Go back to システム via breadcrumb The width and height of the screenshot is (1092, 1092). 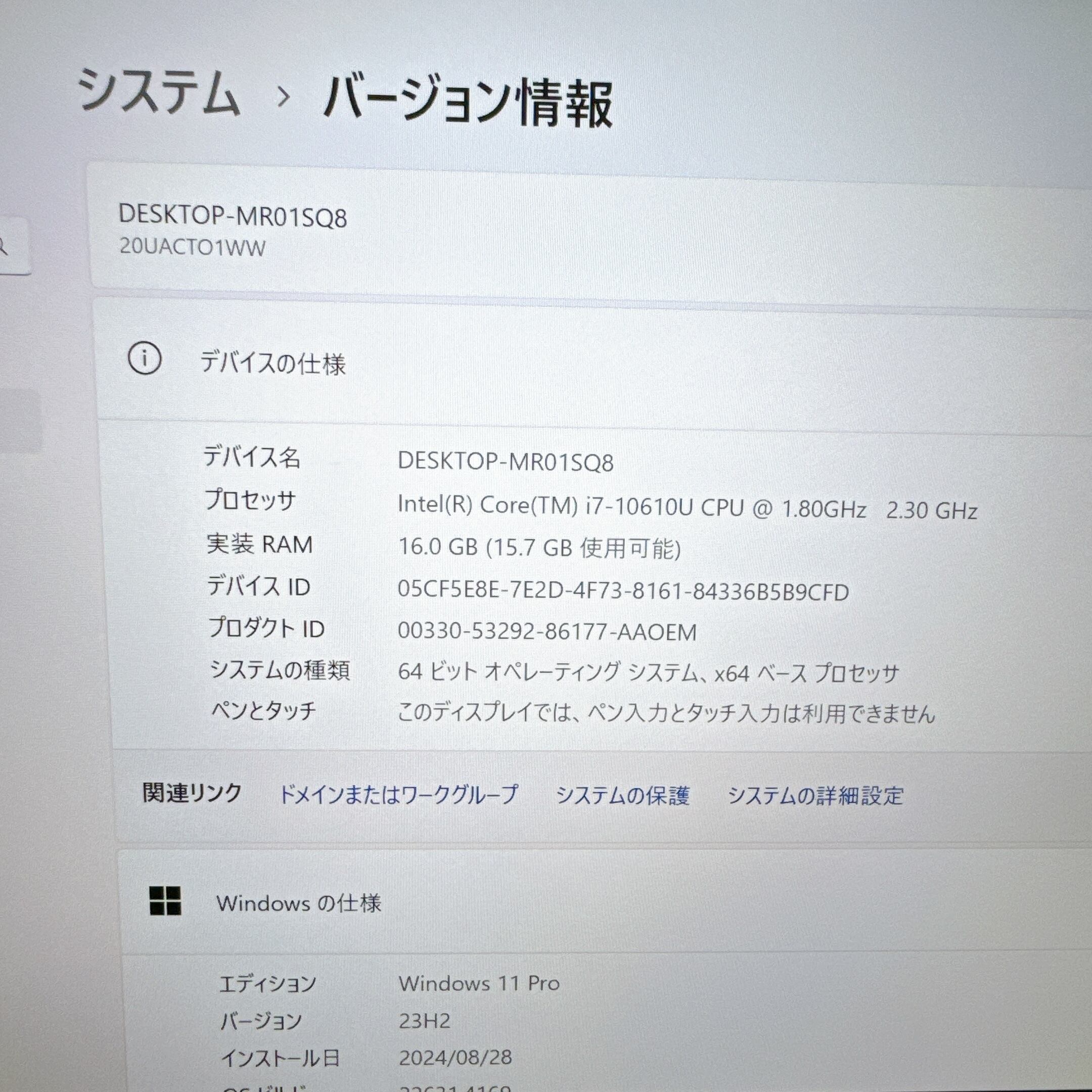coord(159,92)
